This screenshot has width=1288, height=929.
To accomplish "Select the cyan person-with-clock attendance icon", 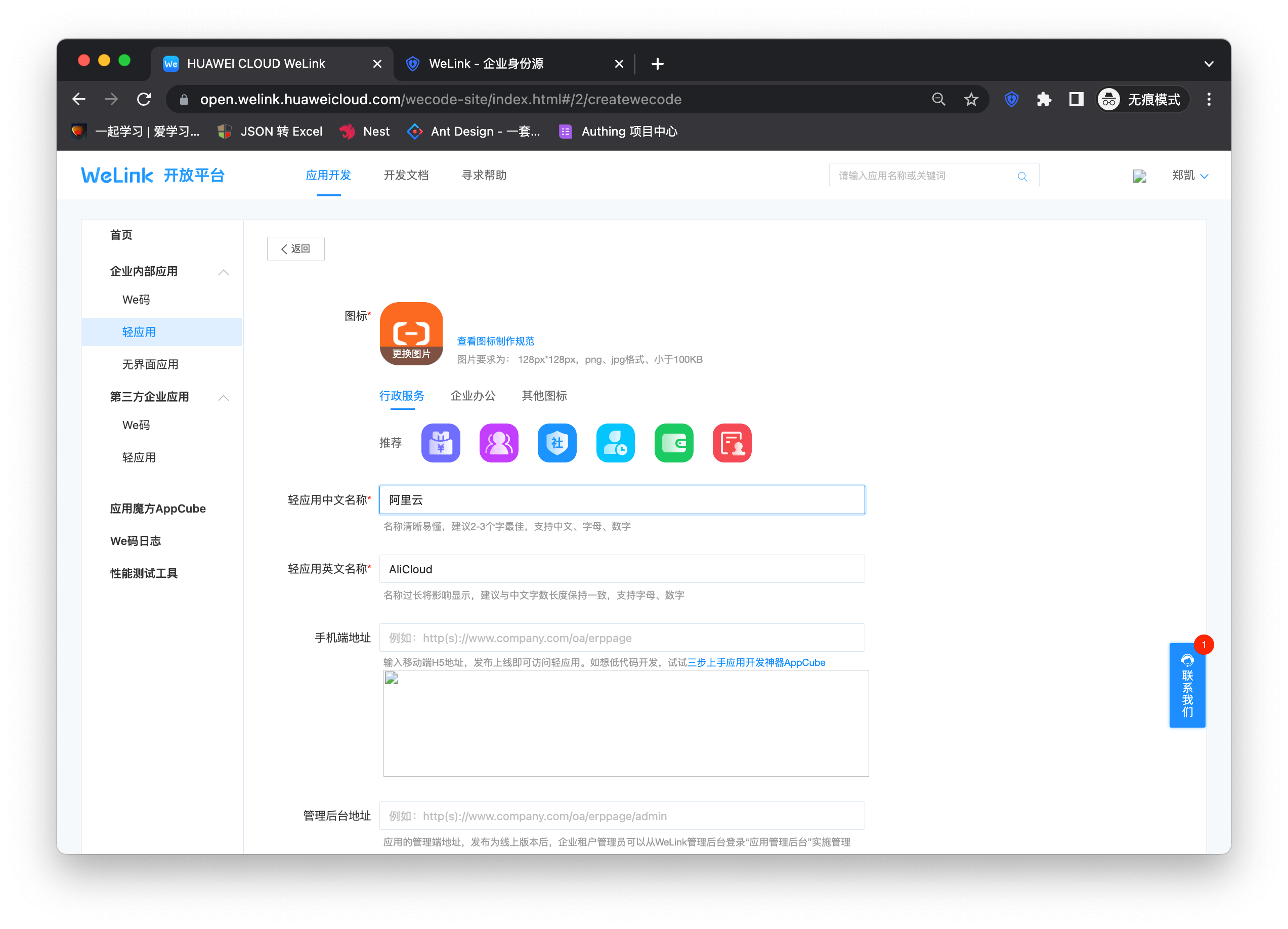I will click(615, 443).
